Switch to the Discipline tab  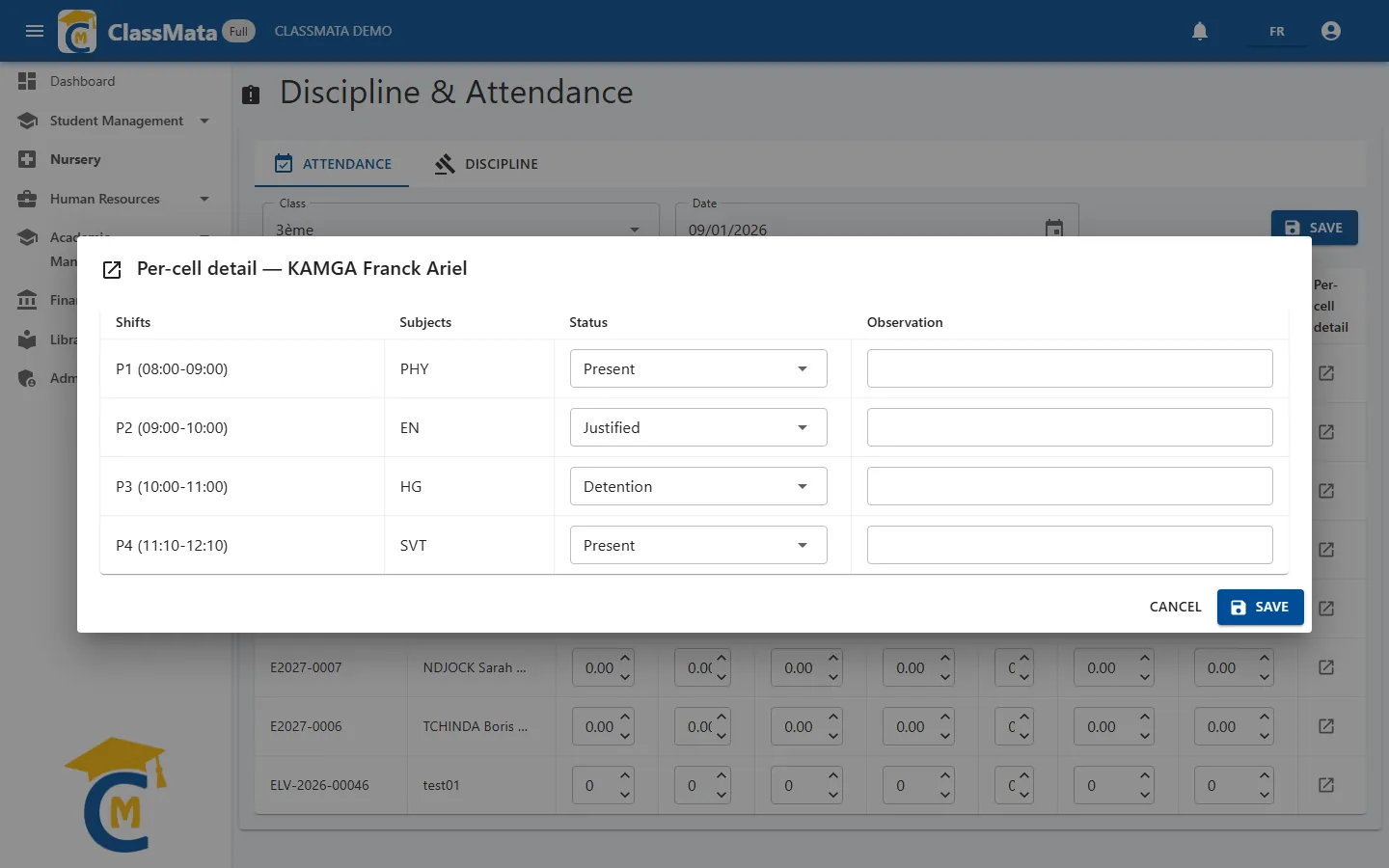486,164
